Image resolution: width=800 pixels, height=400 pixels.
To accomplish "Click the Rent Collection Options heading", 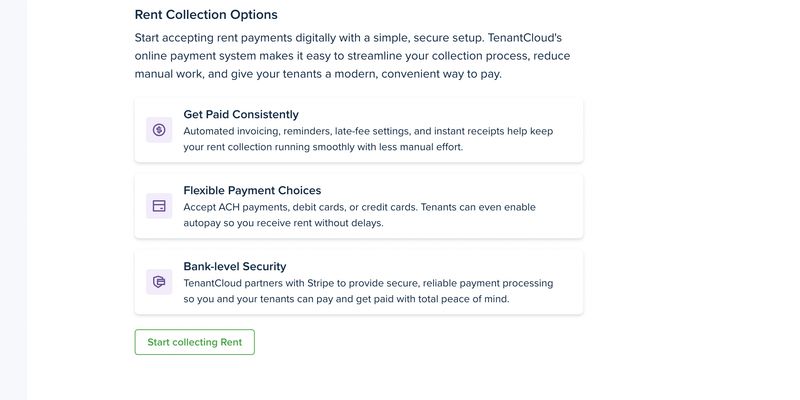I will 206,15.
